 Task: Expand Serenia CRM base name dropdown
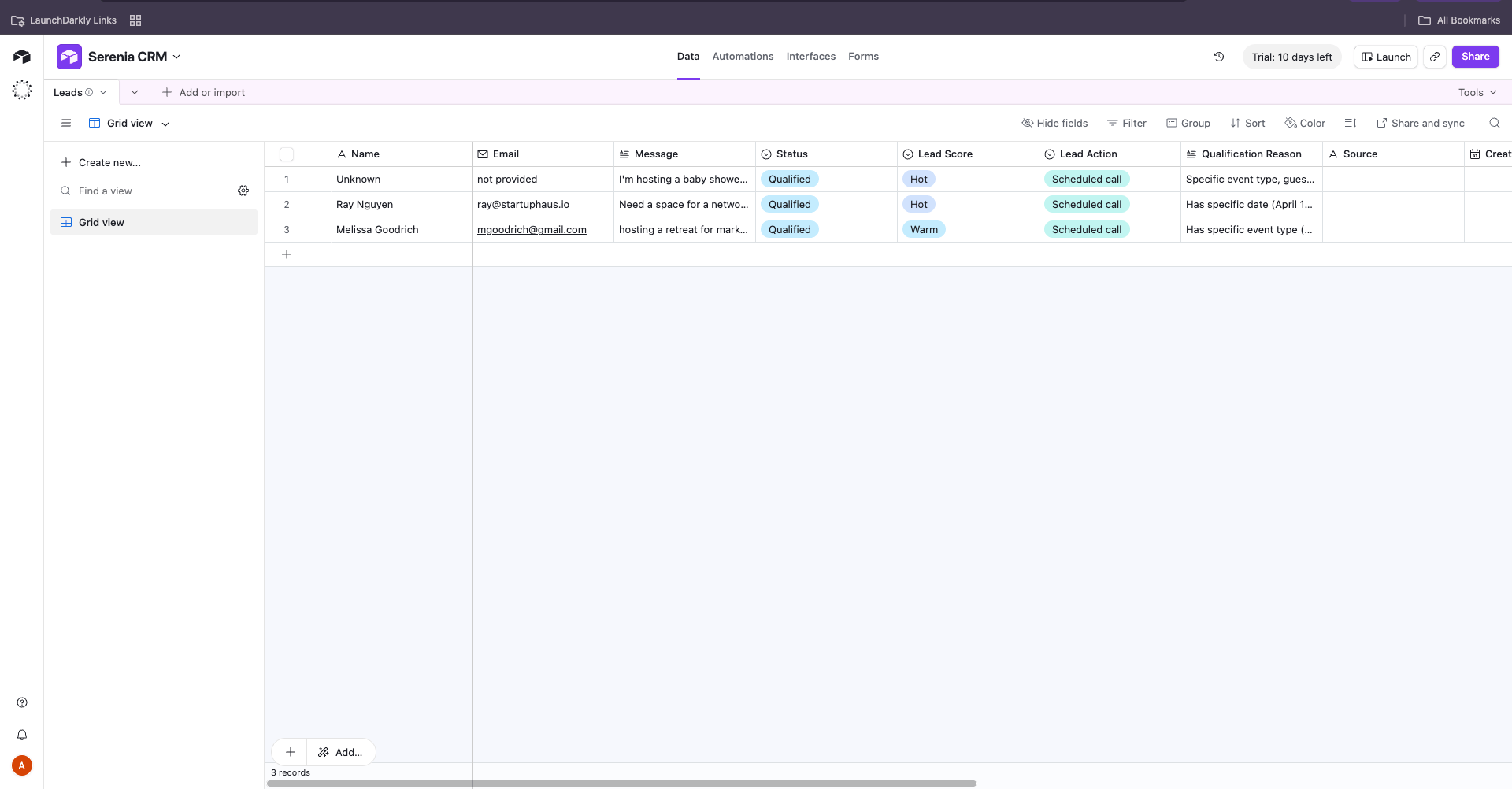pos(176,57)
